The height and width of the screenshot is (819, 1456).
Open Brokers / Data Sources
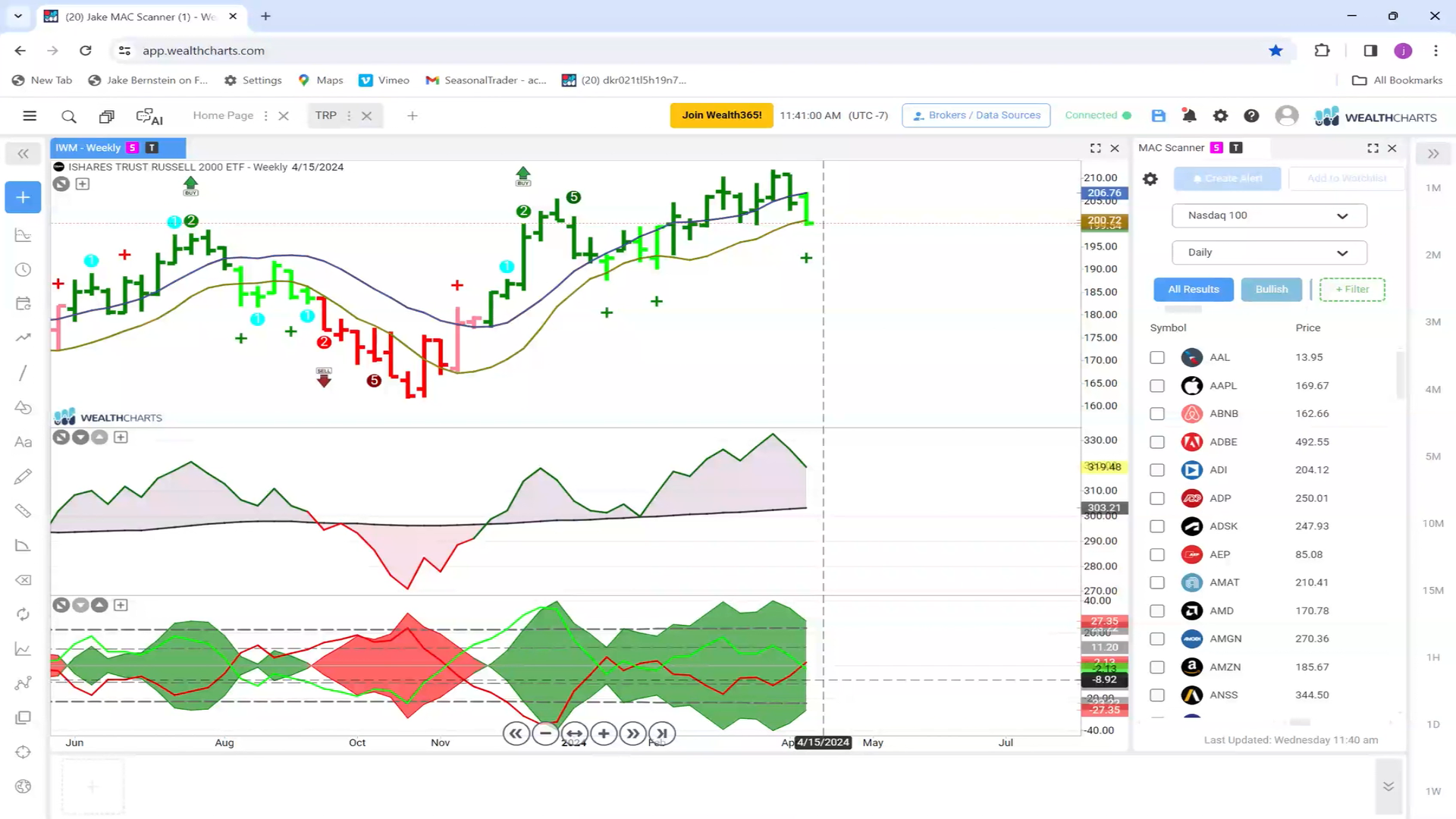(x=976, y=115)
